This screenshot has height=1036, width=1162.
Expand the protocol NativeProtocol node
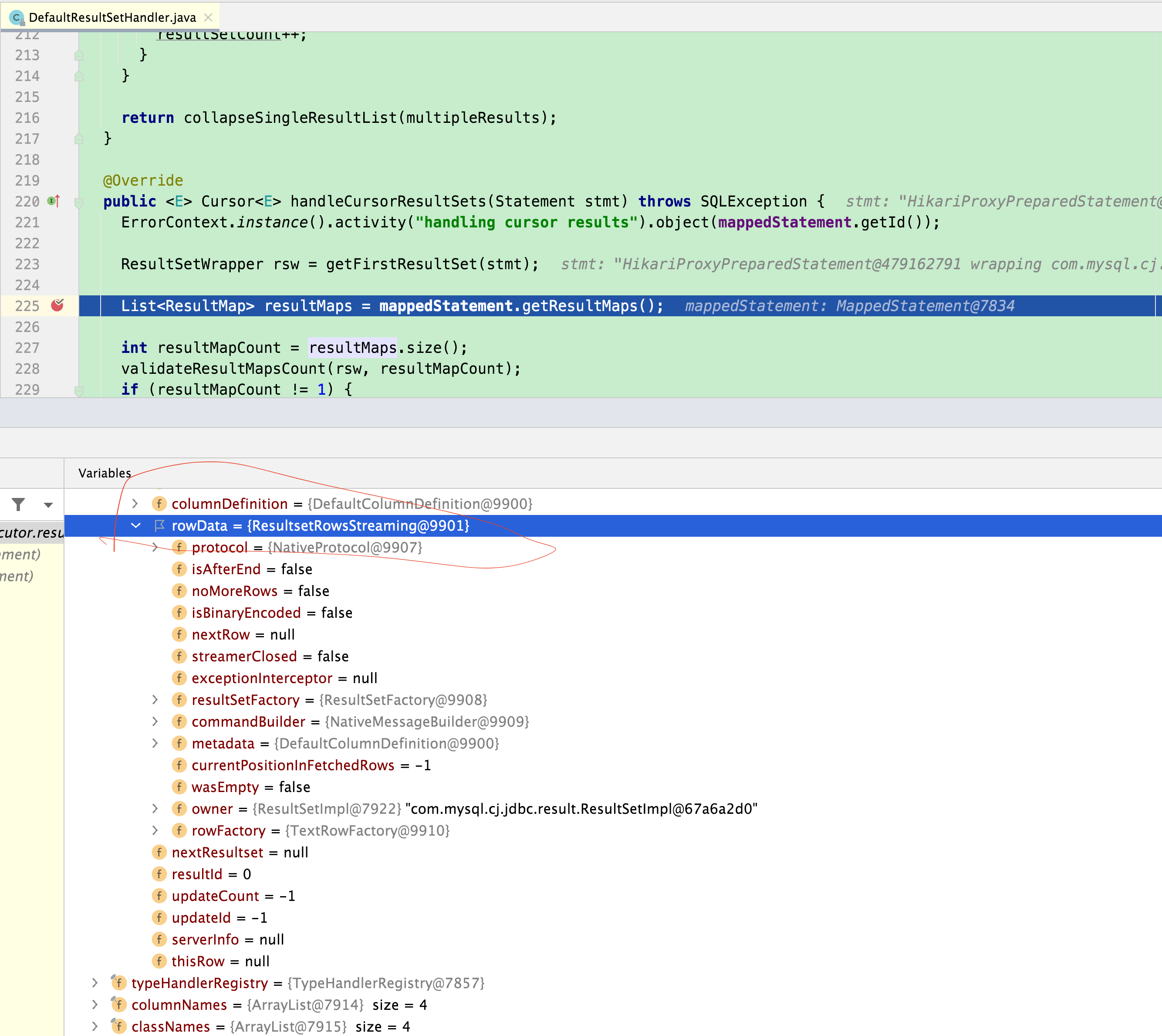click(x=155, y=547)
